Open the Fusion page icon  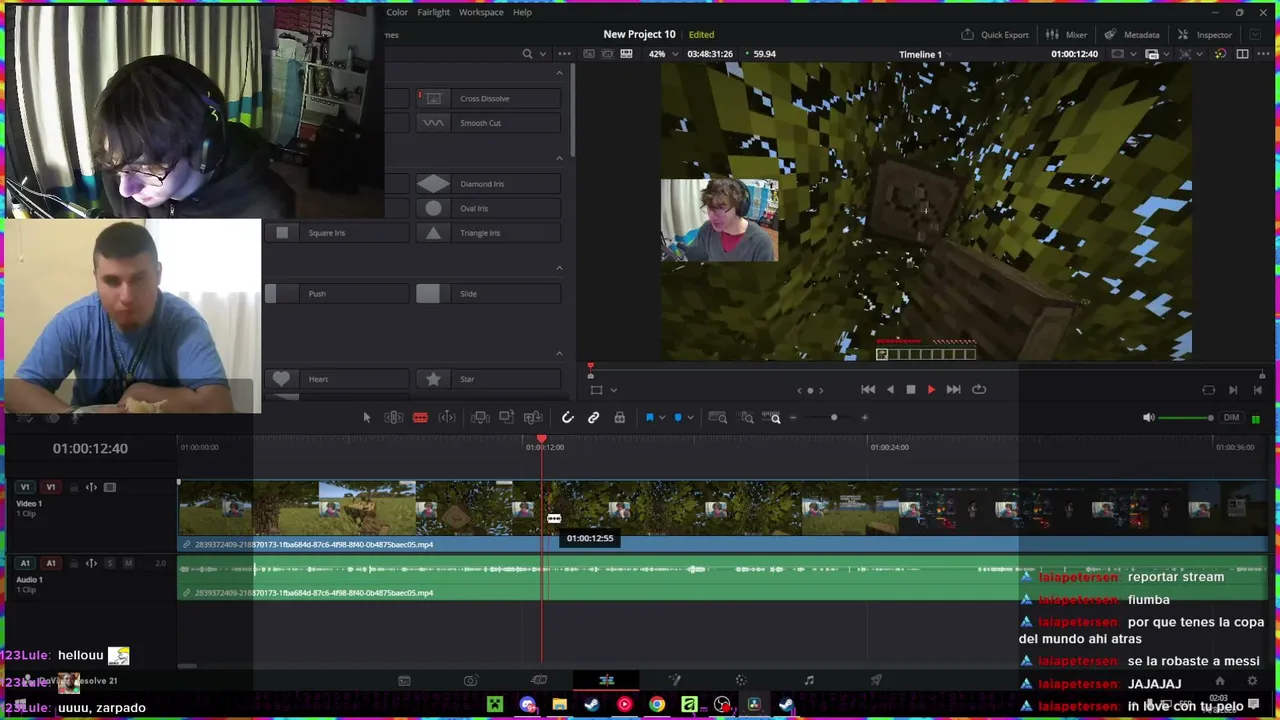[x=674, y=681]
